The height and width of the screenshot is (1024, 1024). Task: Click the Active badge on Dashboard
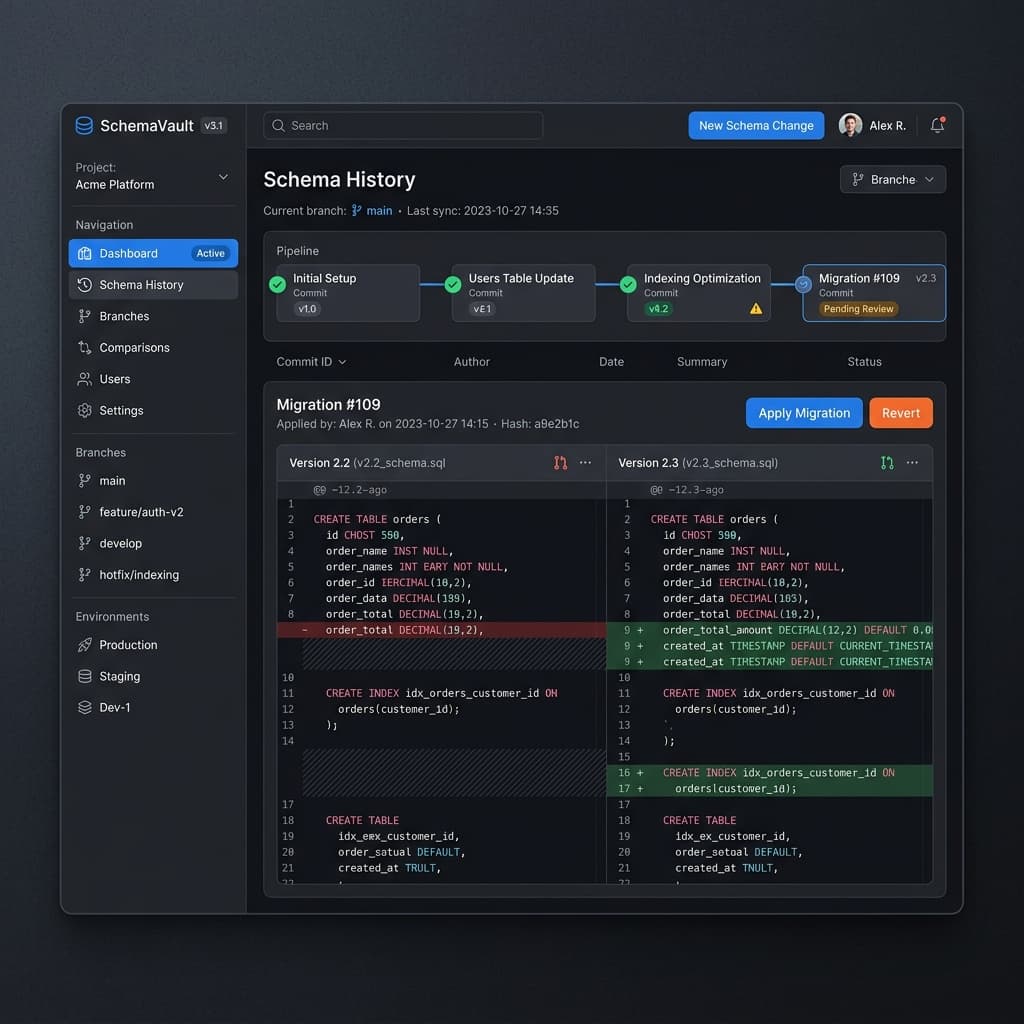tap(210, 253)
